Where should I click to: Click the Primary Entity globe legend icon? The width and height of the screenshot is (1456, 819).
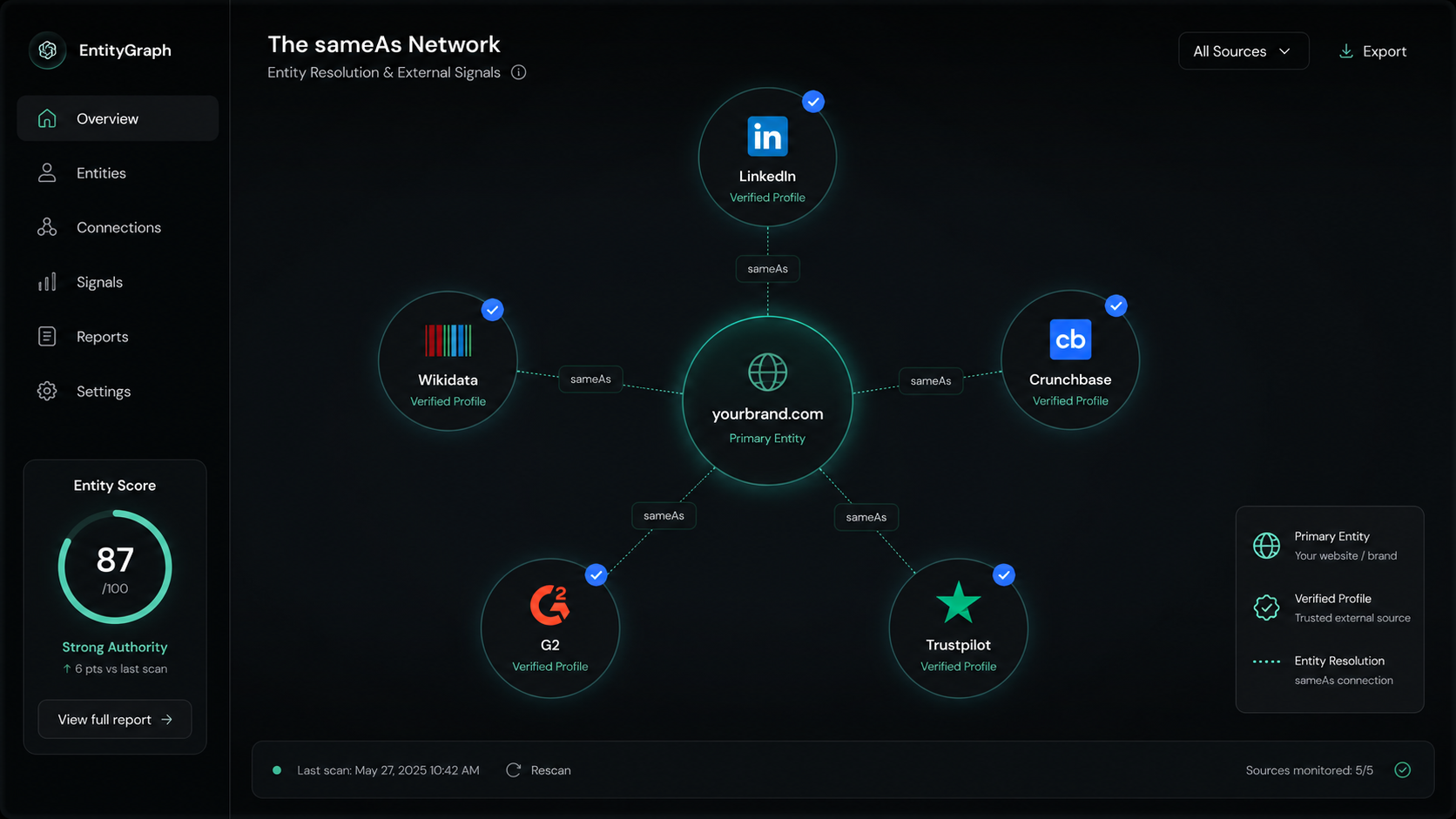[1266, 546]
